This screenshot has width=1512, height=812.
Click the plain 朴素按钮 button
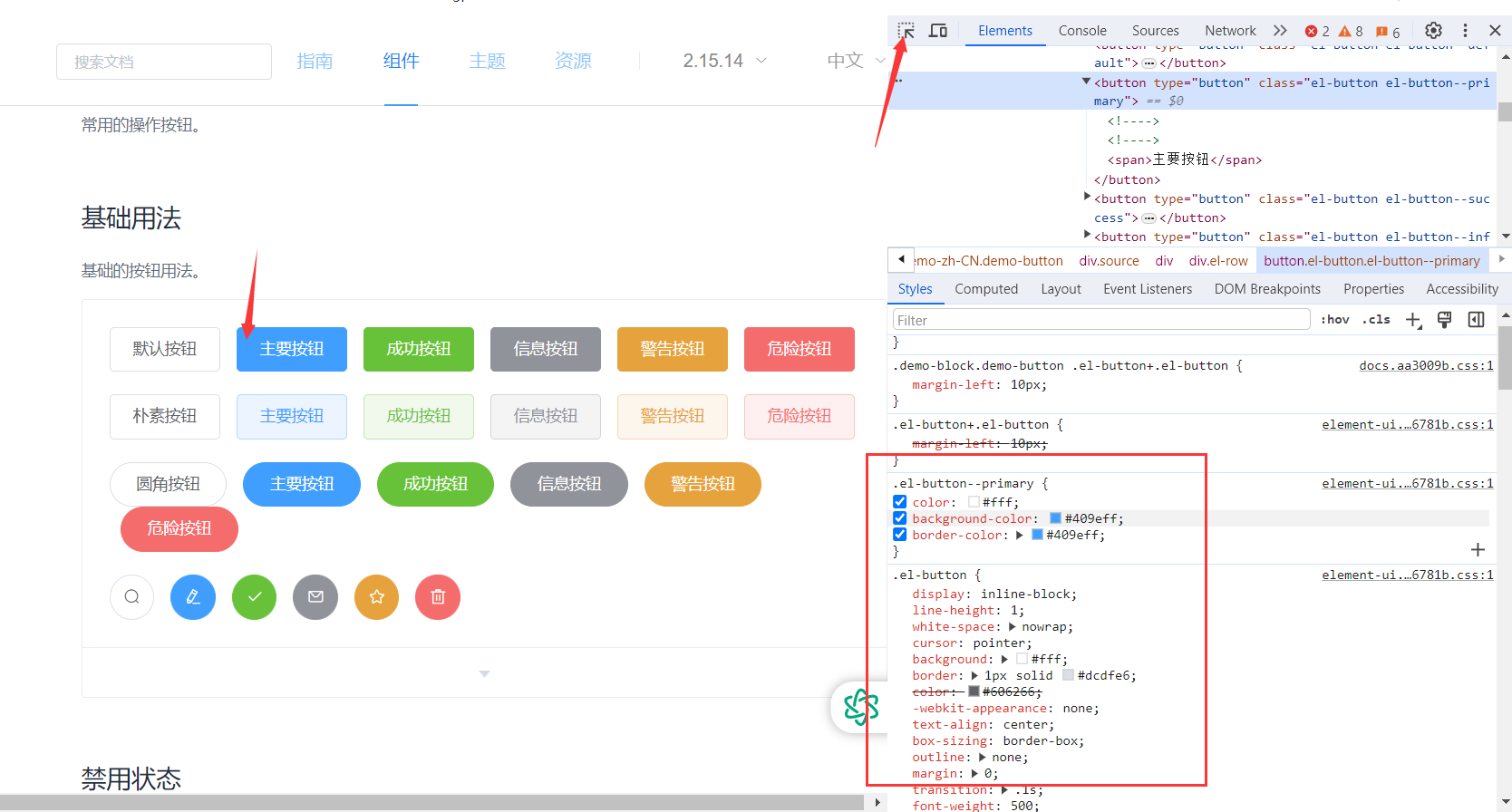pos(165,416)
